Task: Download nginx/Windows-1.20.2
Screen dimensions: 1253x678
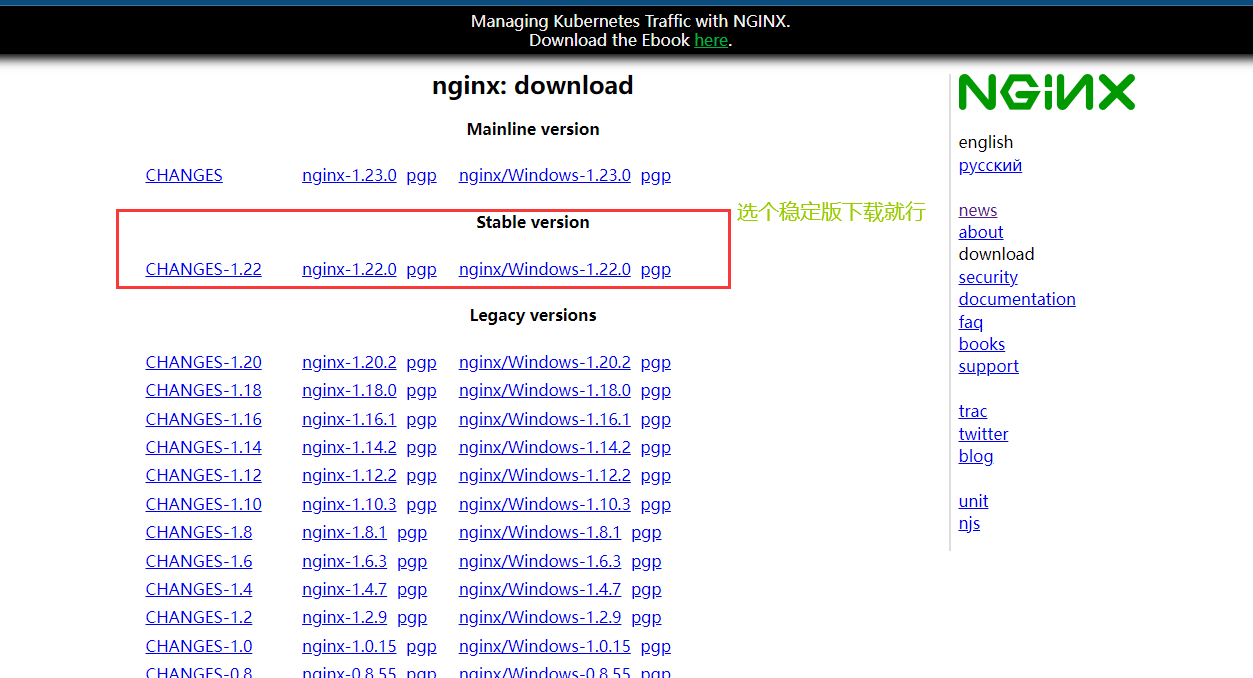Action: tap(545, 362)
